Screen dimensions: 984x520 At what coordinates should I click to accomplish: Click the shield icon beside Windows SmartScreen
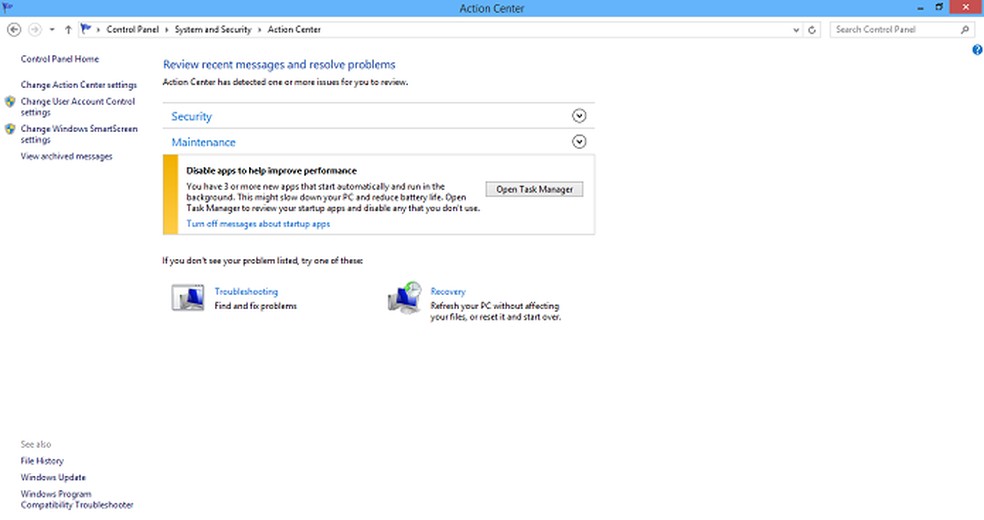tap(10, 129)
